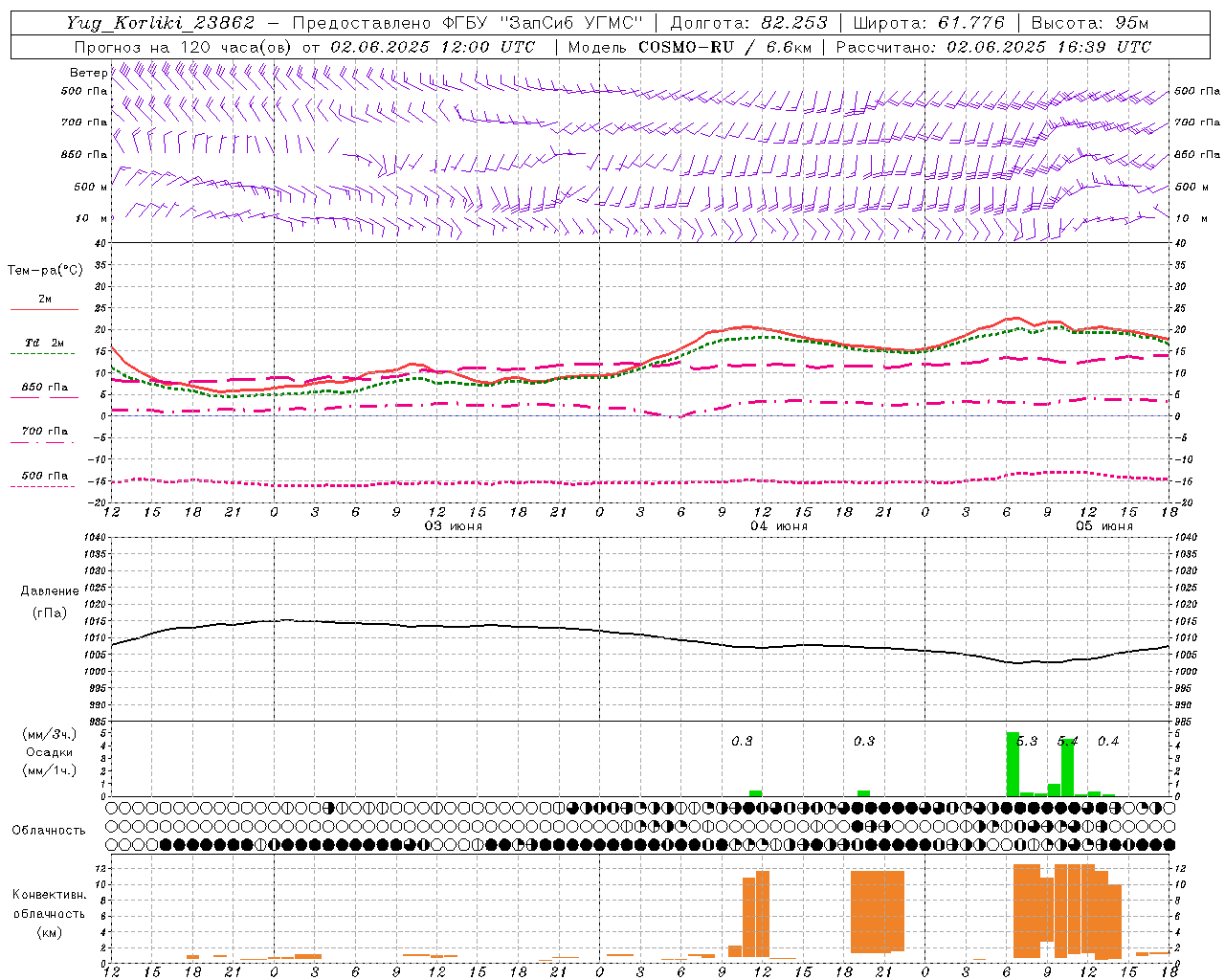Image resolution: width=1225 pixels, height=980 pixels.
Task: Click the tallest green precipitation bar
Action: [x=1013, y=764]
